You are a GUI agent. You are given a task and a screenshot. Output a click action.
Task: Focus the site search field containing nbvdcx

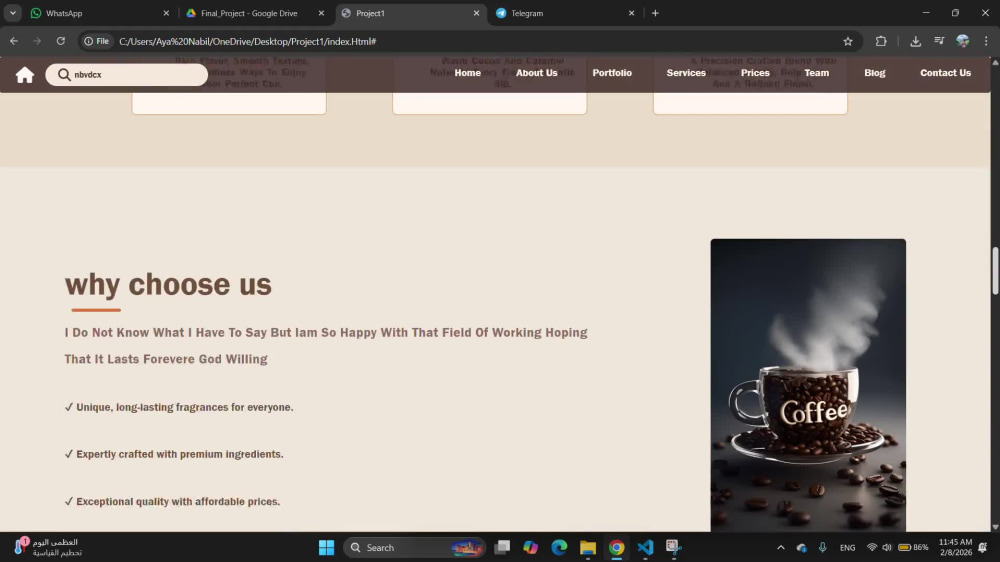tap(126, 75)
